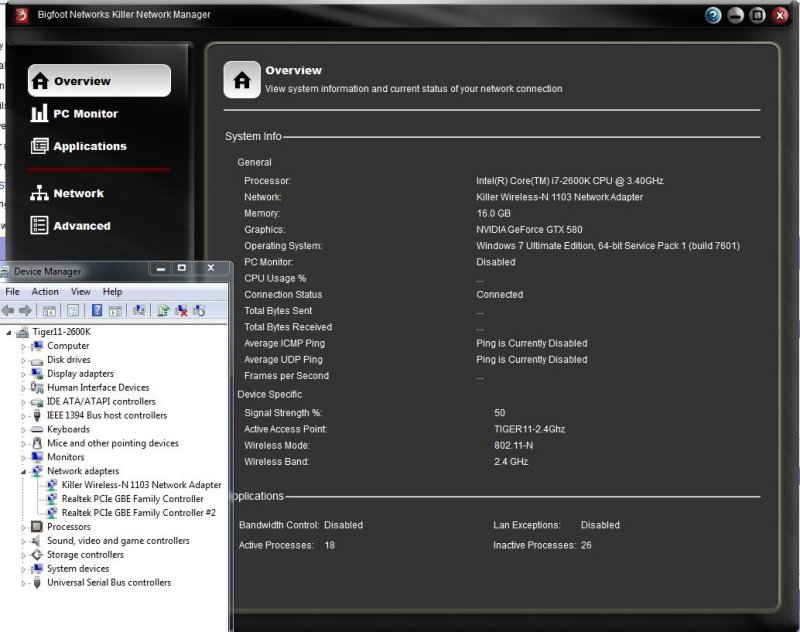This screenshot has height=632, width=800.
Task: Expand IDE ATA/ATAPI controllers category
Action: pos(23,402)
